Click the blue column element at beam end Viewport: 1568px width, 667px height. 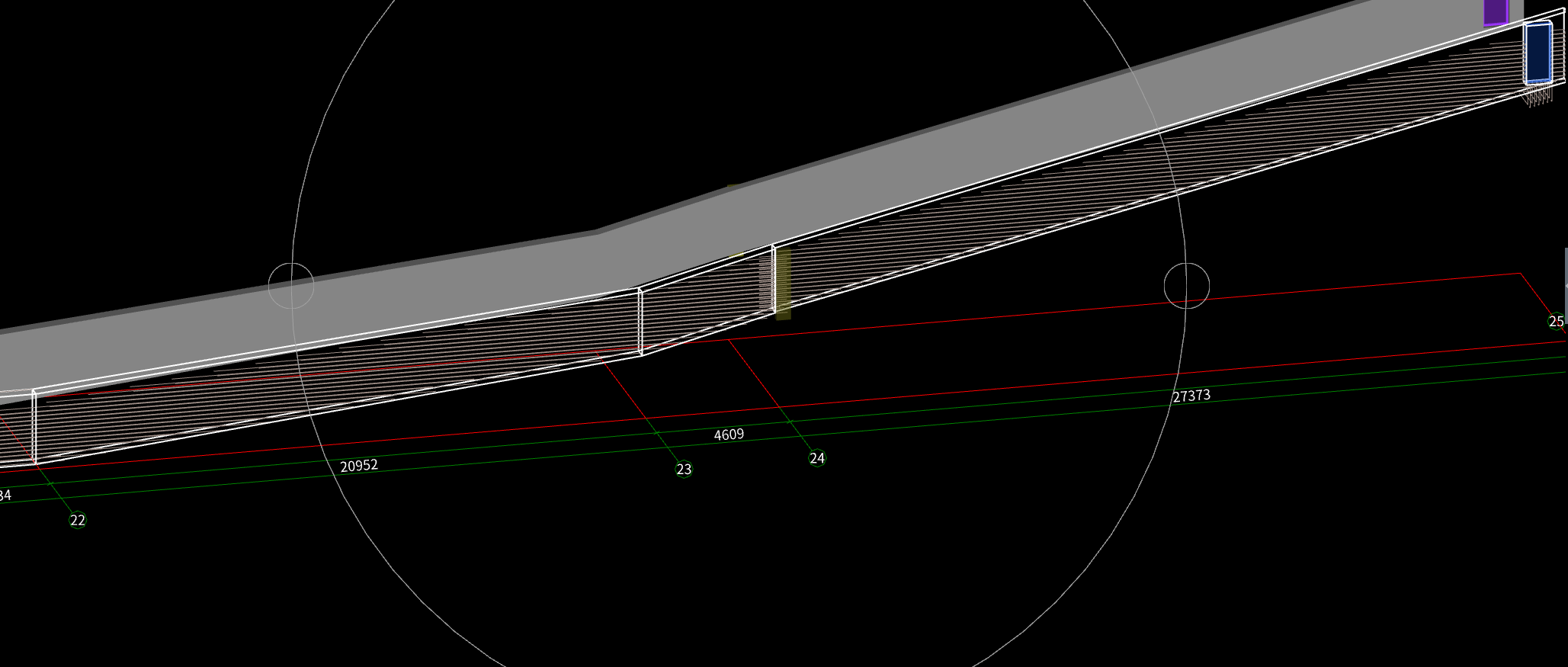tap(1538, 53)
